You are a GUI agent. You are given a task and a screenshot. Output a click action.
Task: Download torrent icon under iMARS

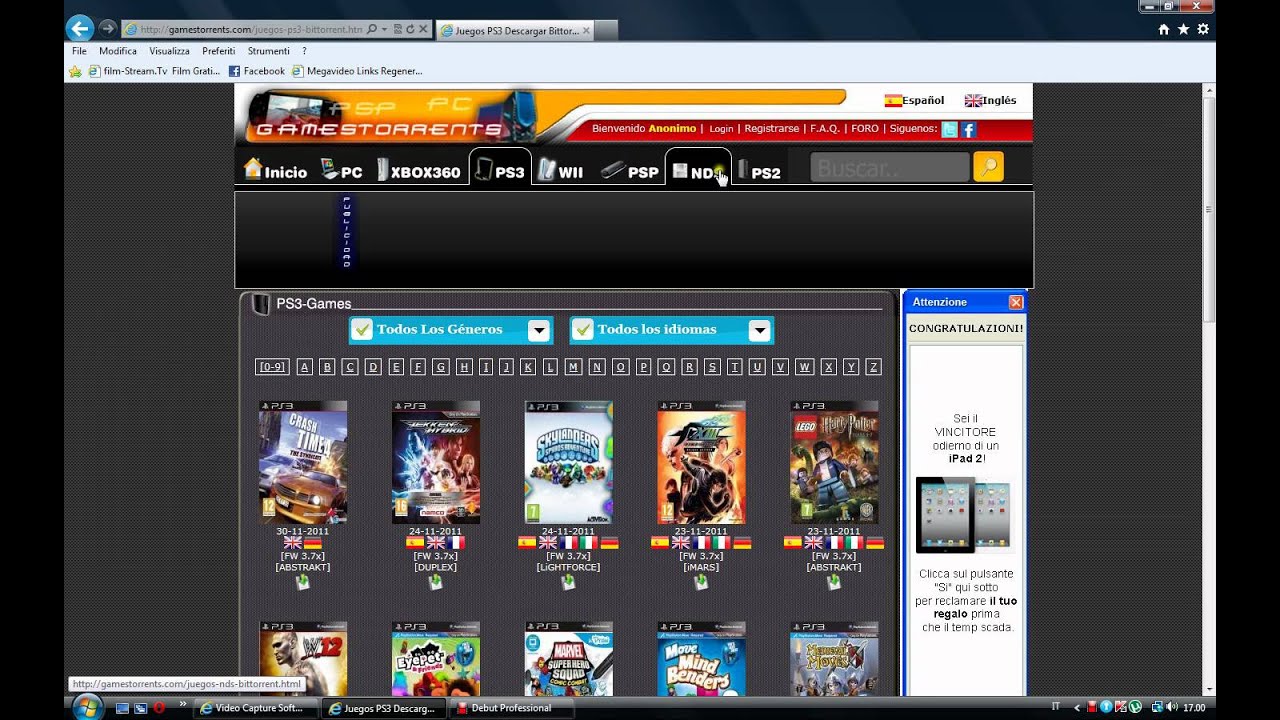[x=701, y=582]
